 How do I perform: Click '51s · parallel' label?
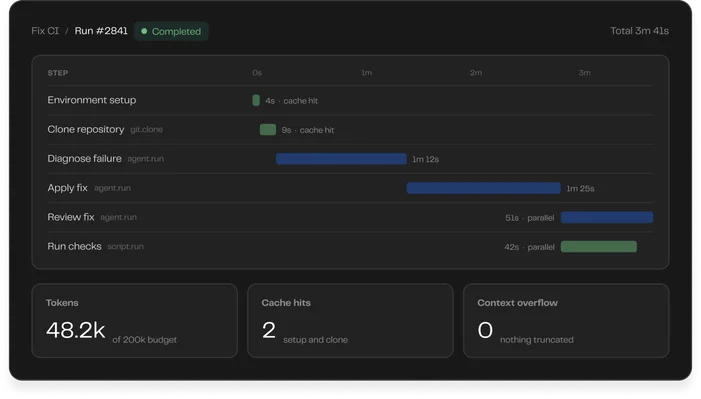tap(529, 218)
